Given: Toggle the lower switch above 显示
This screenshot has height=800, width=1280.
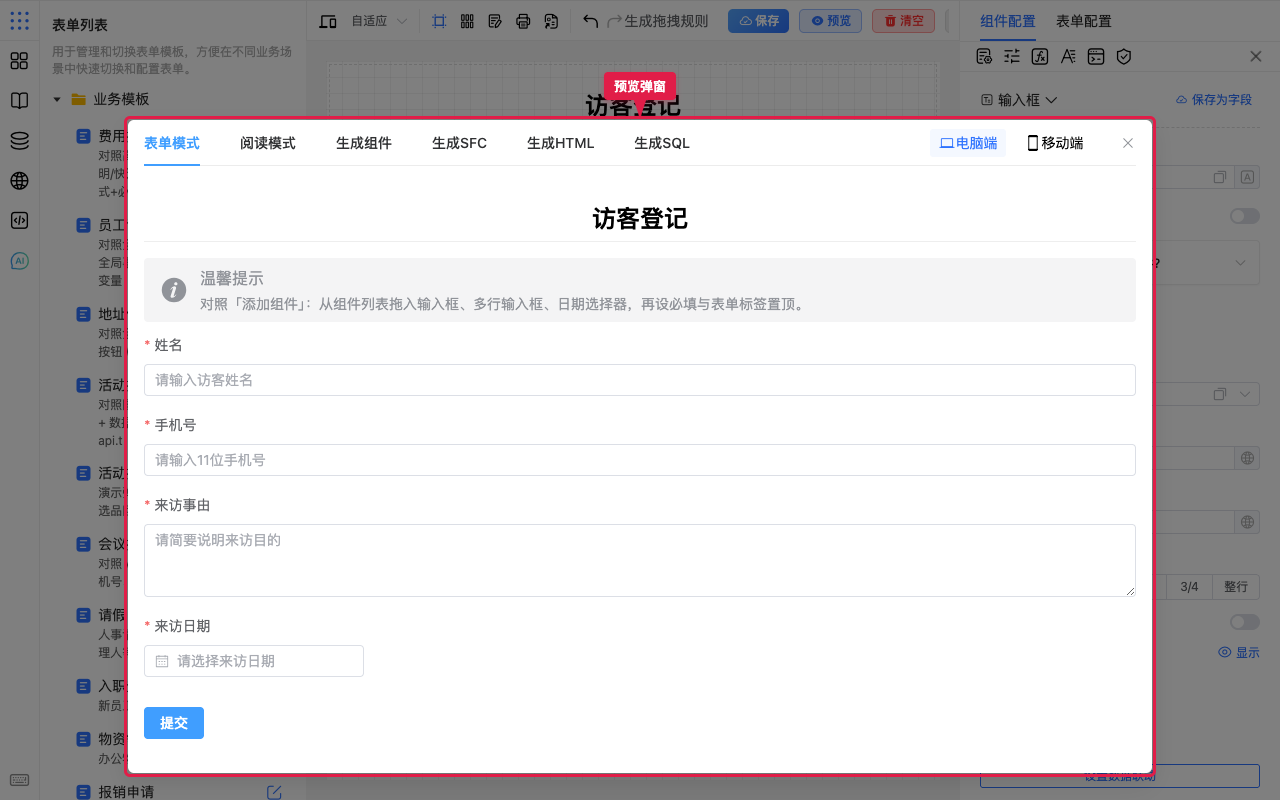Looking at the screenshot, I should (x=1245, y=622).
